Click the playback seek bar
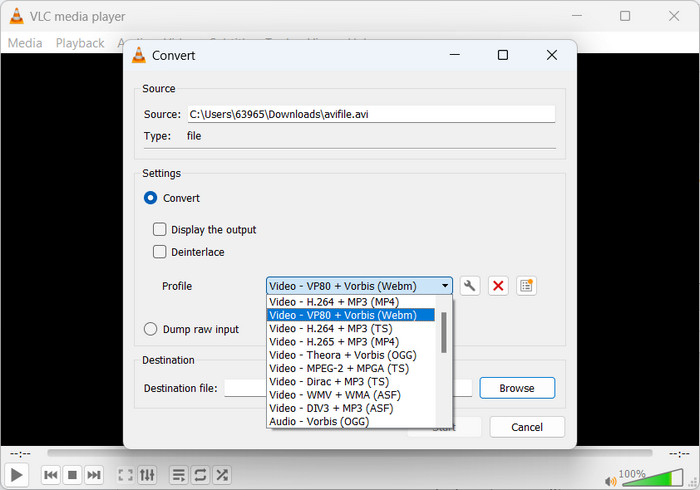Viewport: 700px width, 490px height. click(350, 453)
